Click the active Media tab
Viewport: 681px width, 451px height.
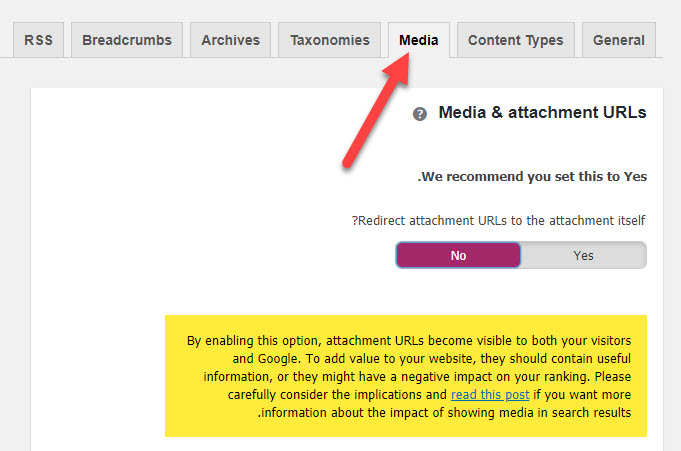click(x=419, y=40)
